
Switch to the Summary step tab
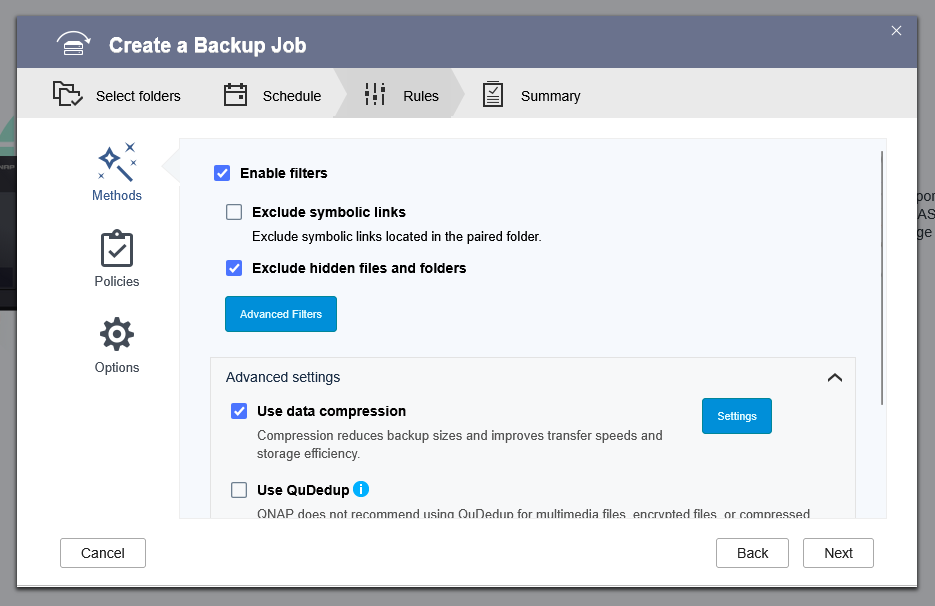click(550, 96)
